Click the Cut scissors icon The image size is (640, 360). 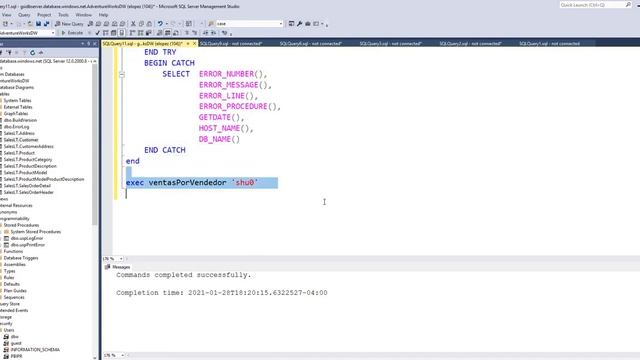tap(133, 24)
